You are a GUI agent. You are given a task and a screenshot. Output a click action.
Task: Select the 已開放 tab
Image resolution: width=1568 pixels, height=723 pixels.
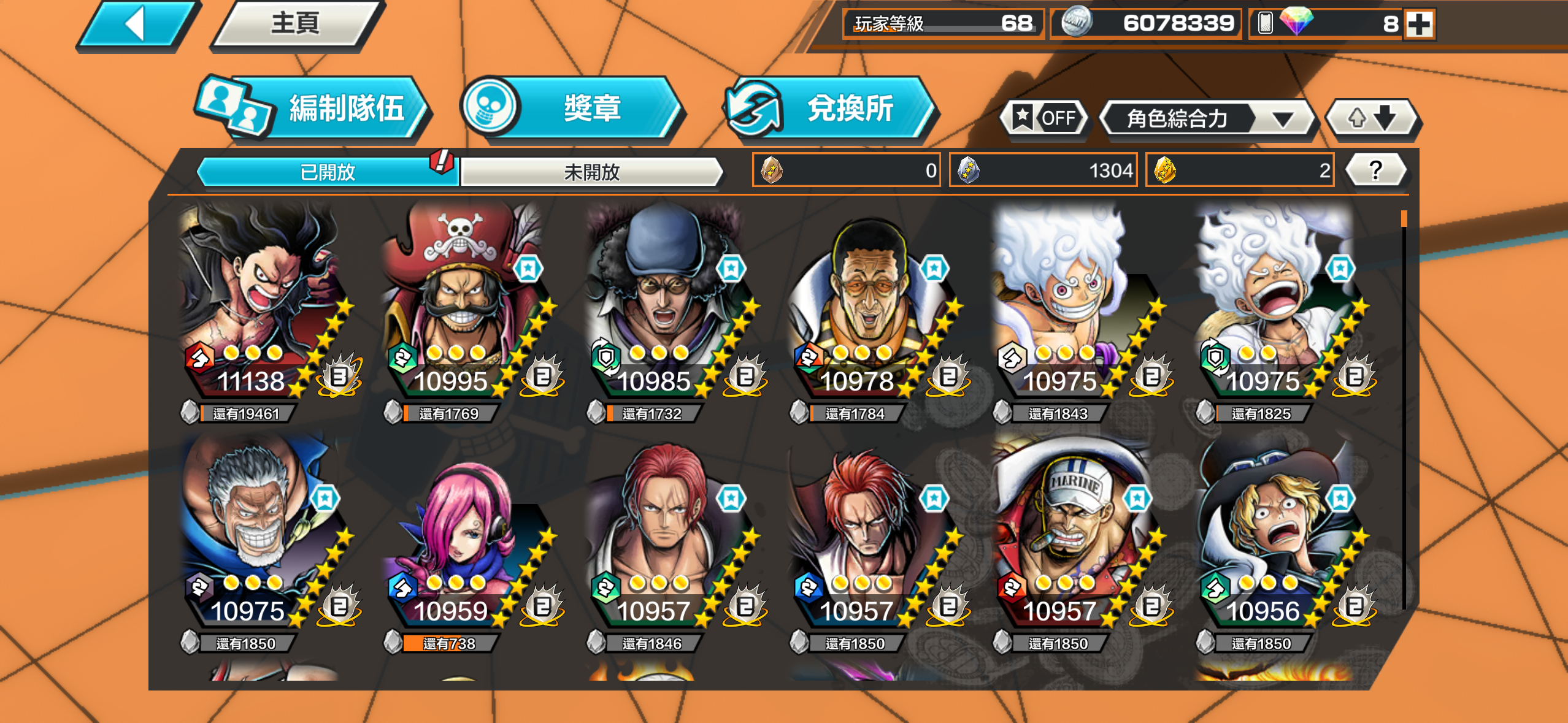point(327,172)
